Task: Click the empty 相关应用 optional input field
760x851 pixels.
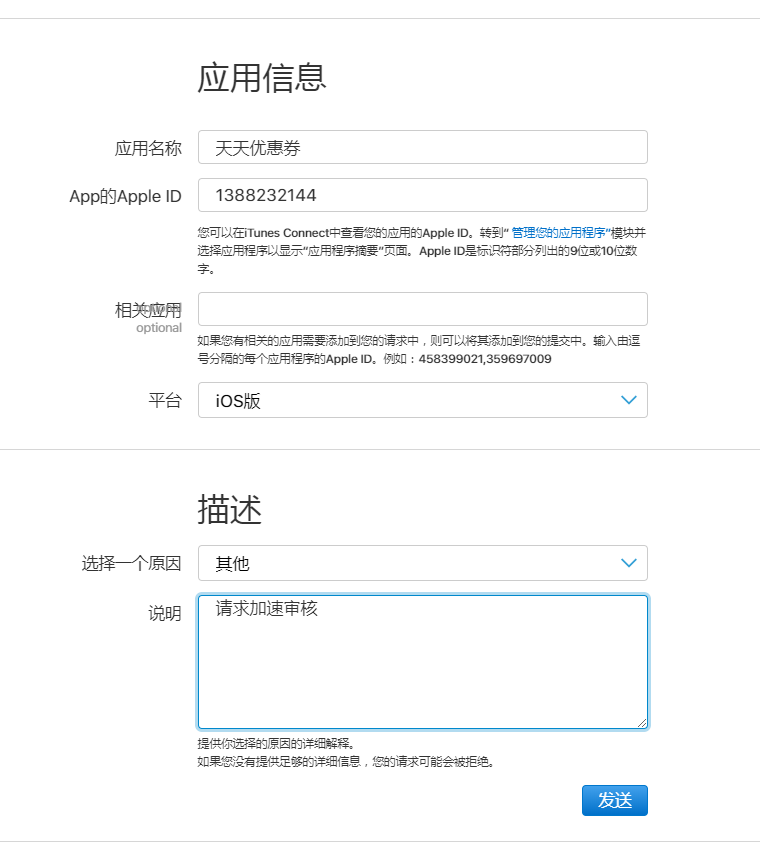Action: [x=422, y=309]
